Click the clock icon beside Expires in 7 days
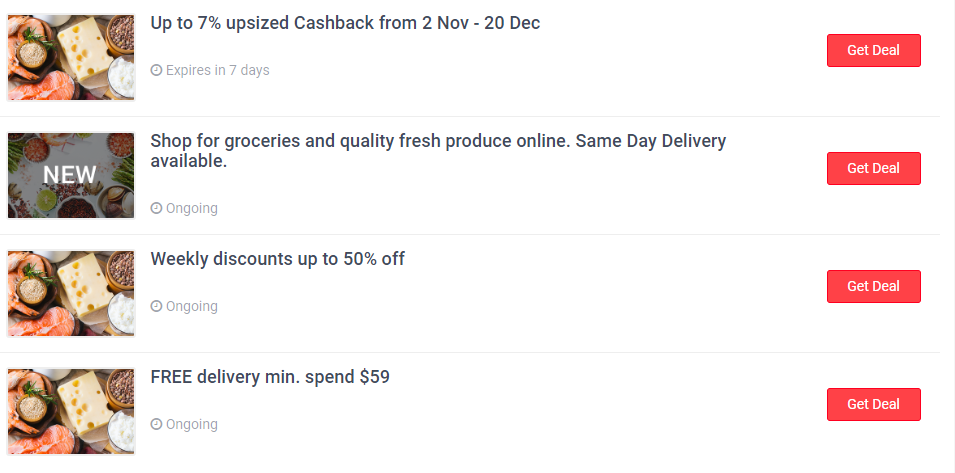Viewport: 955px width, 473px height. tap(156, 70)
